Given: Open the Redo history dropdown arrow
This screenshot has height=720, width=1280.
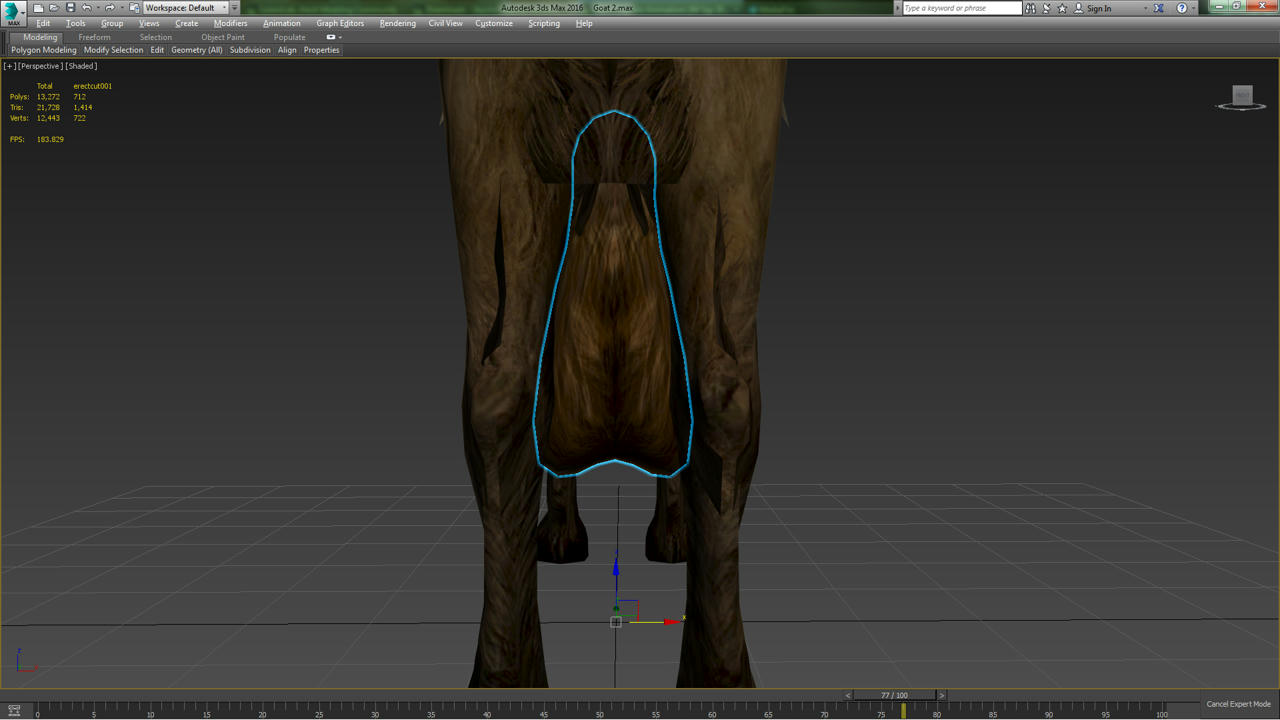Looking at the screenshot, I should pos(120,8).
